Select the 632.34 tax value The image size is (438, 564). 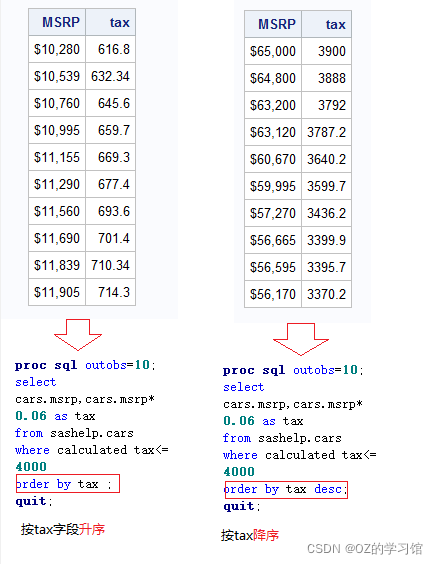pos(110,76)
